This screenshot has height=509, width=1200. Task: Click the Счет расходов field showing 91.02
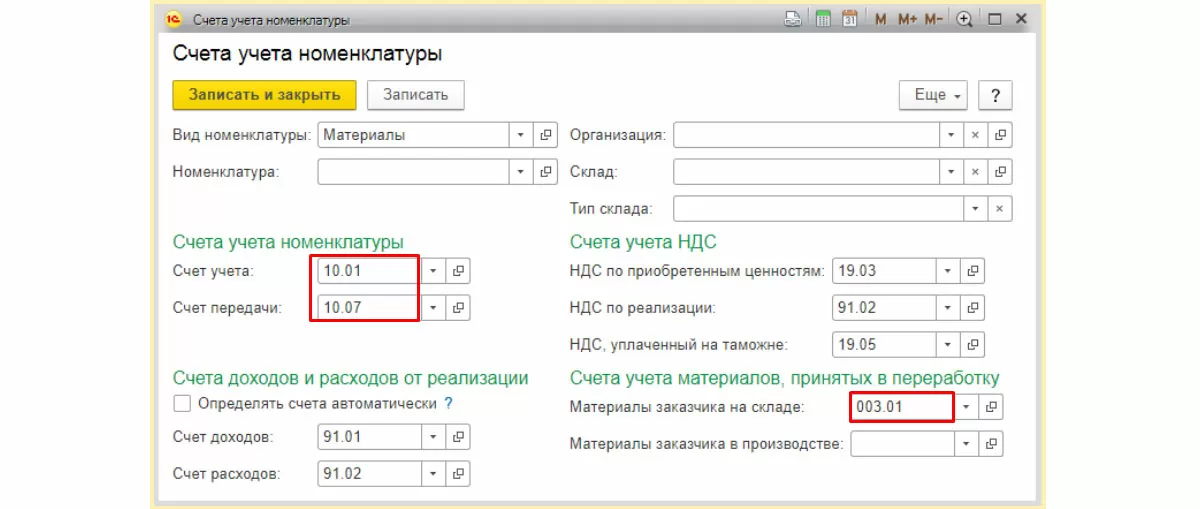[x=369, y=473]
